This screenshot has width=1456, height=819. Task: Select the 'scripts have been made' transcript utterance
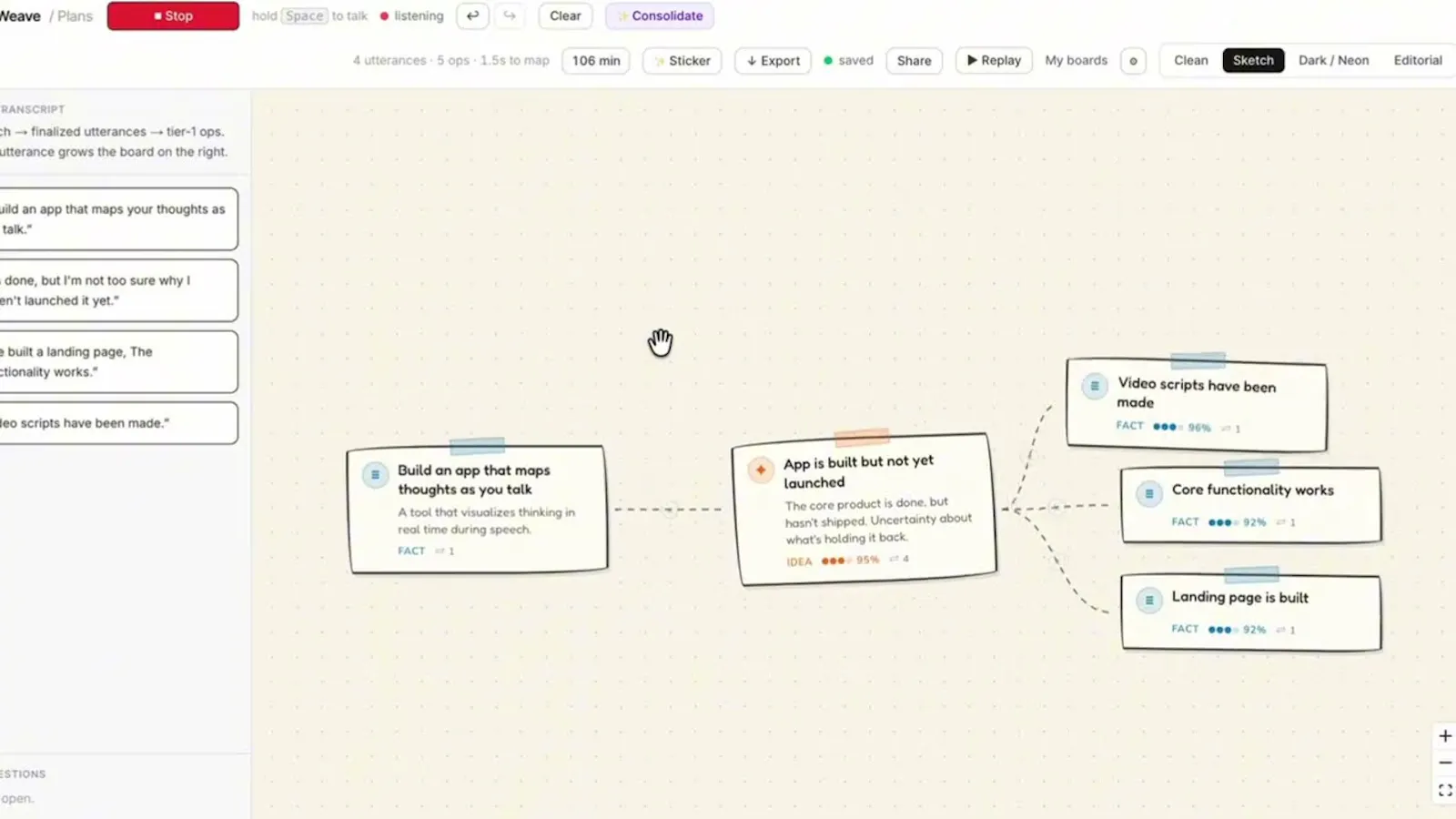(x=118, y=423)
